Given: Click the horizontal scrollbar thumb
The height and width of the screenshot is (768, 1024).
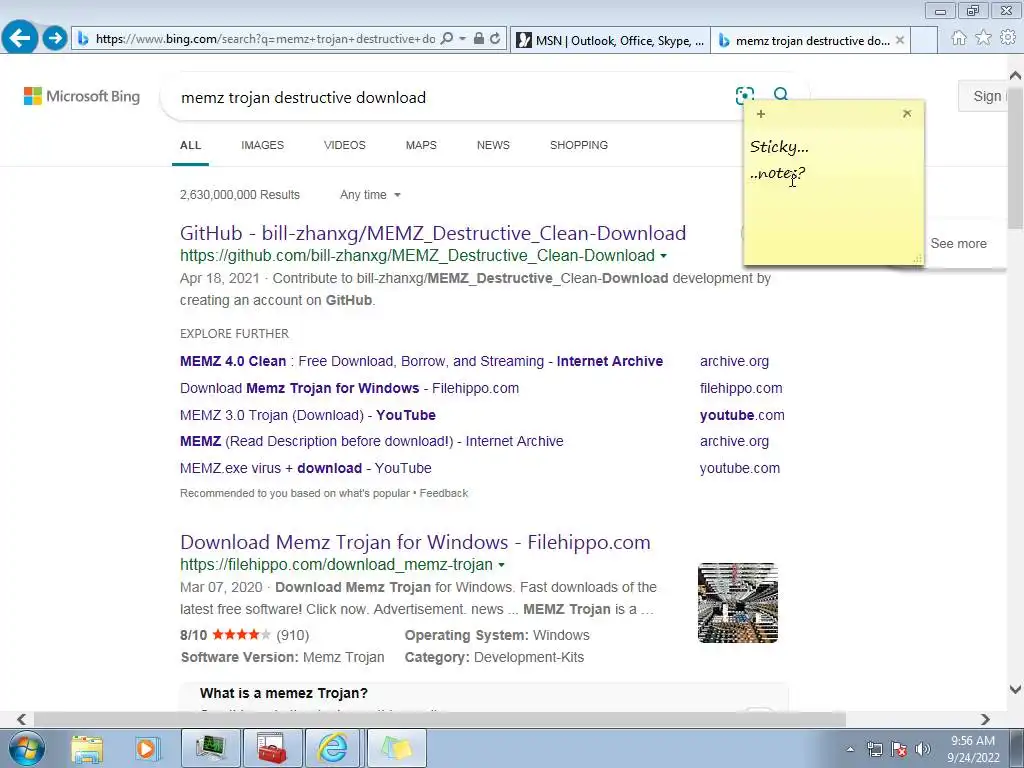Looking at the screenshot, I should pos(440,719).
